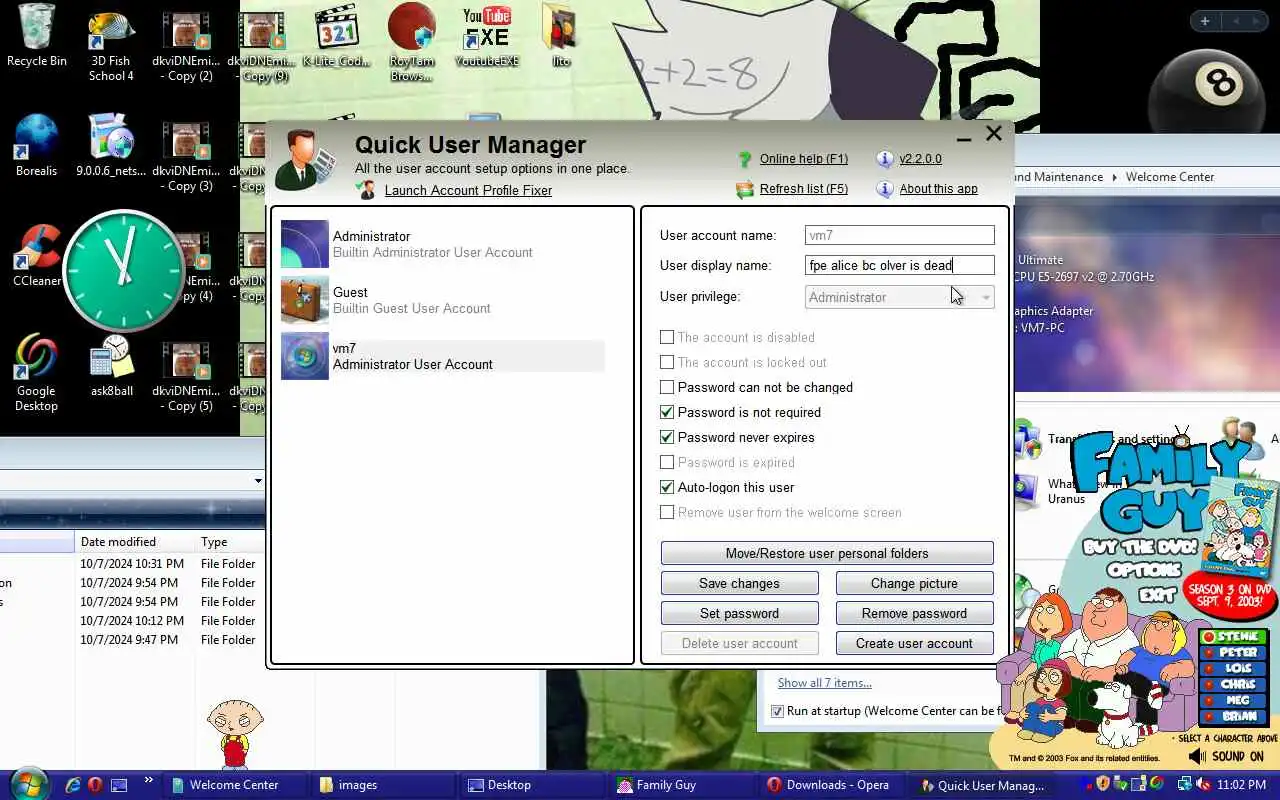Image resolution: width=1280 pixels, height=800 pixels.
Task: Click Refresh list (F5) link
Action: click(x=803, y=188)
